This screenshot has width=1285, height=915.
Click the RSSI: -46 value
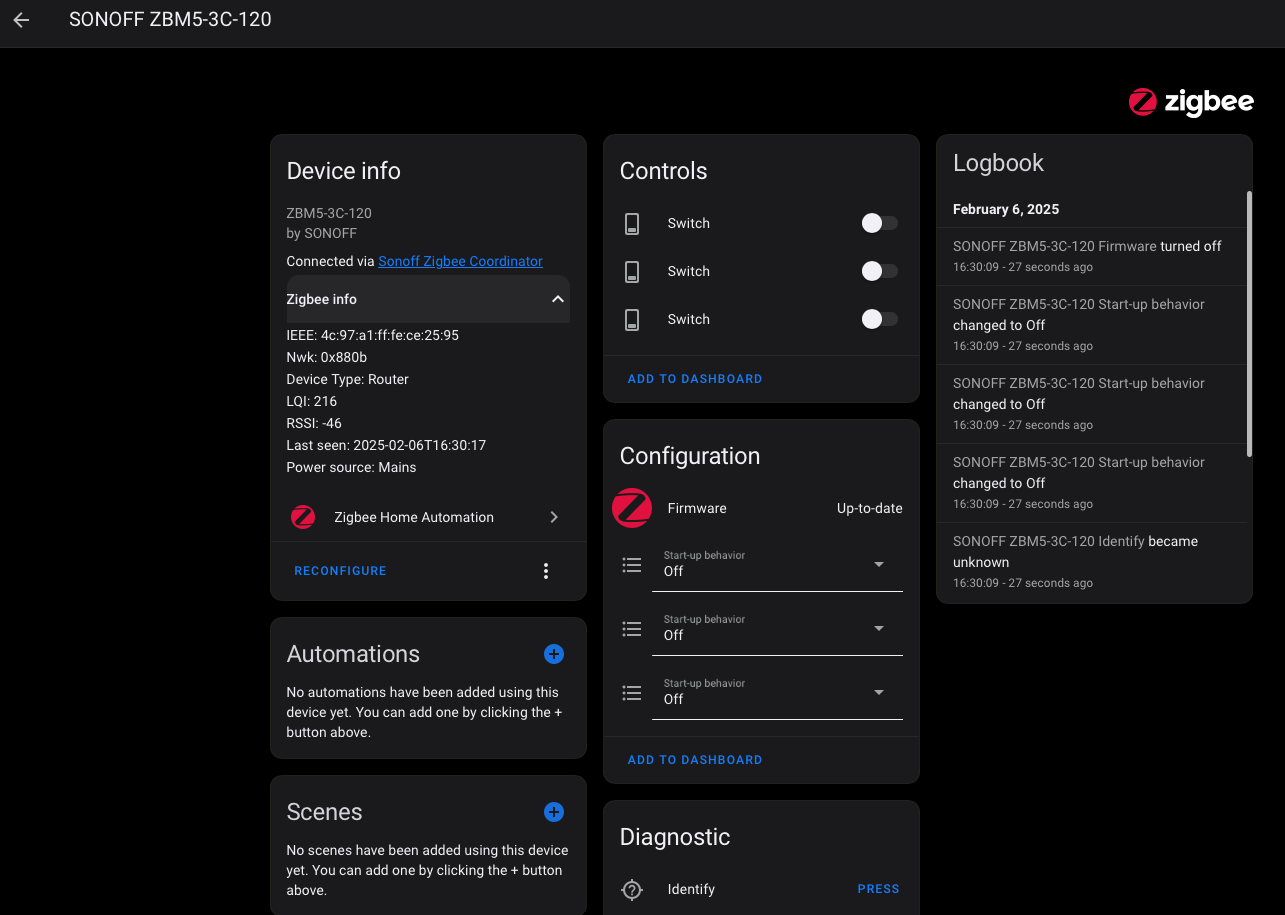click(314, 423)
